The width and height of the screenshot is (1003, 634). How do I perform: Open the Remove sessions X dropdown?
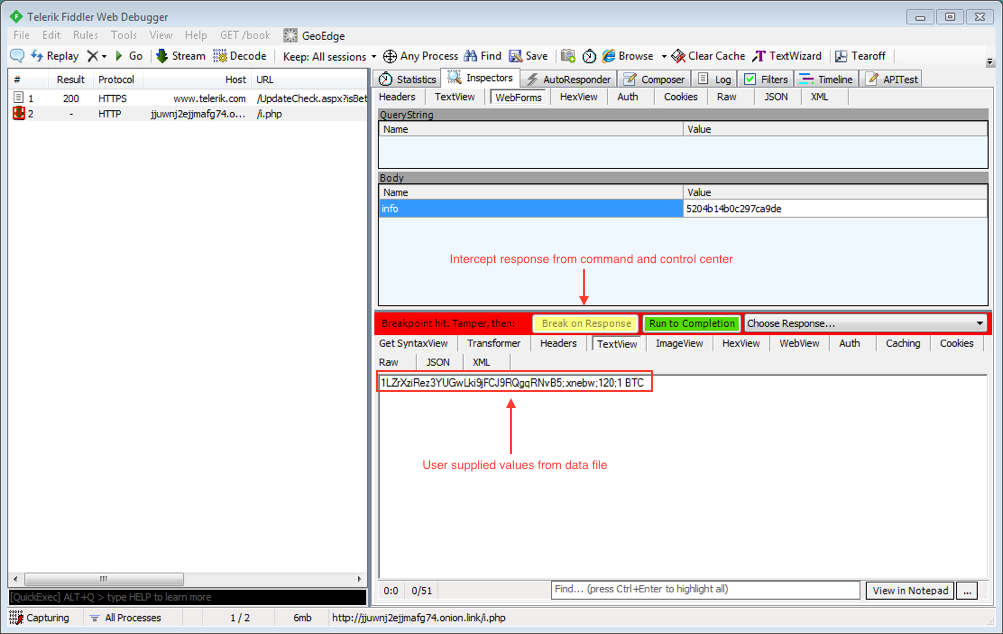pyautogui.click(x=97, y=56)
